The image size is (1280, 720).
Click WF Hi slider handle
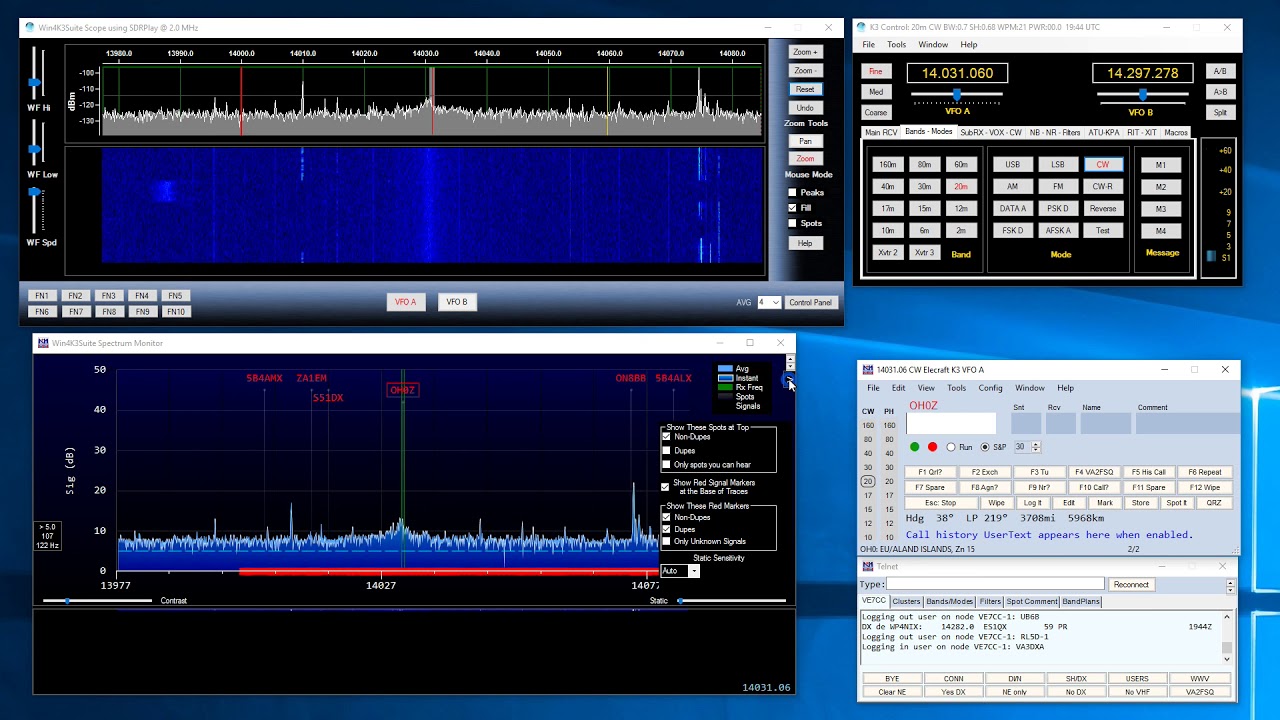click(35, 81)
